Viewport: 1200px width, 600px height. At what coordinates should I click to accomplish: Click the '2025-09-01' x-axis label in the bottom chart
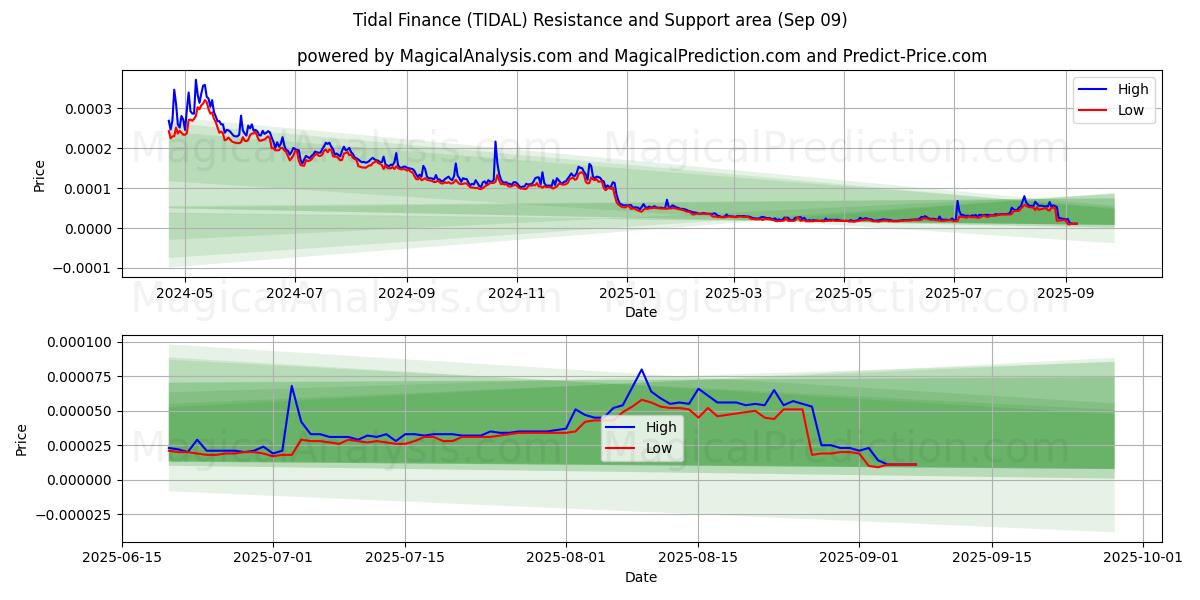(x=859, y=558)
